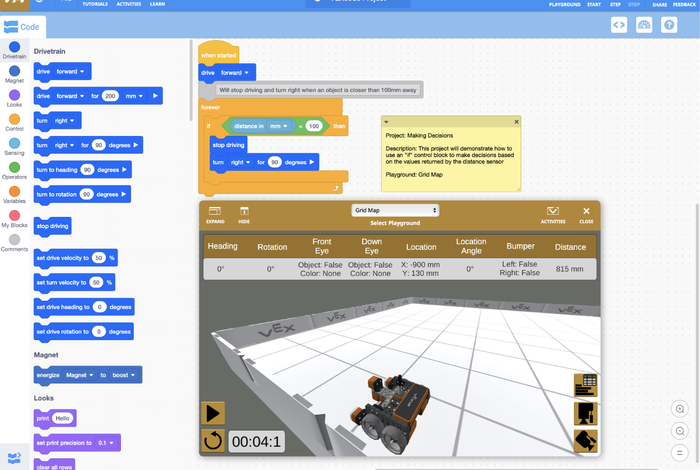Viewport: 700px width, 470px height.
Task: Open the Learn menu
Action: 157,4
